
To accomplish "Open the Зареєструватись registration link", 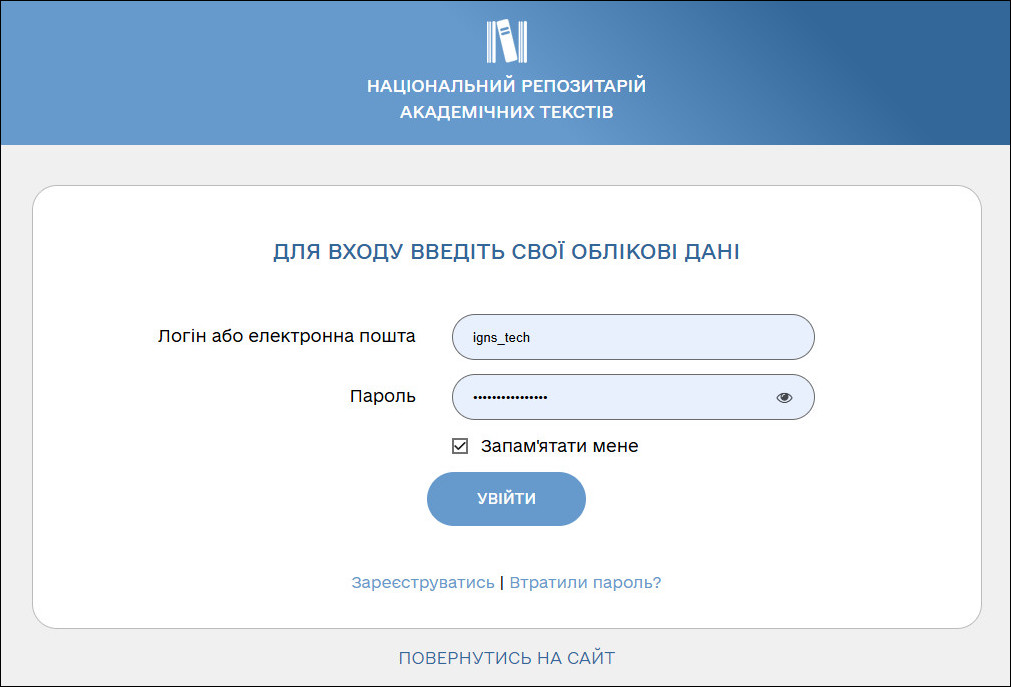I will coord(423,582).
